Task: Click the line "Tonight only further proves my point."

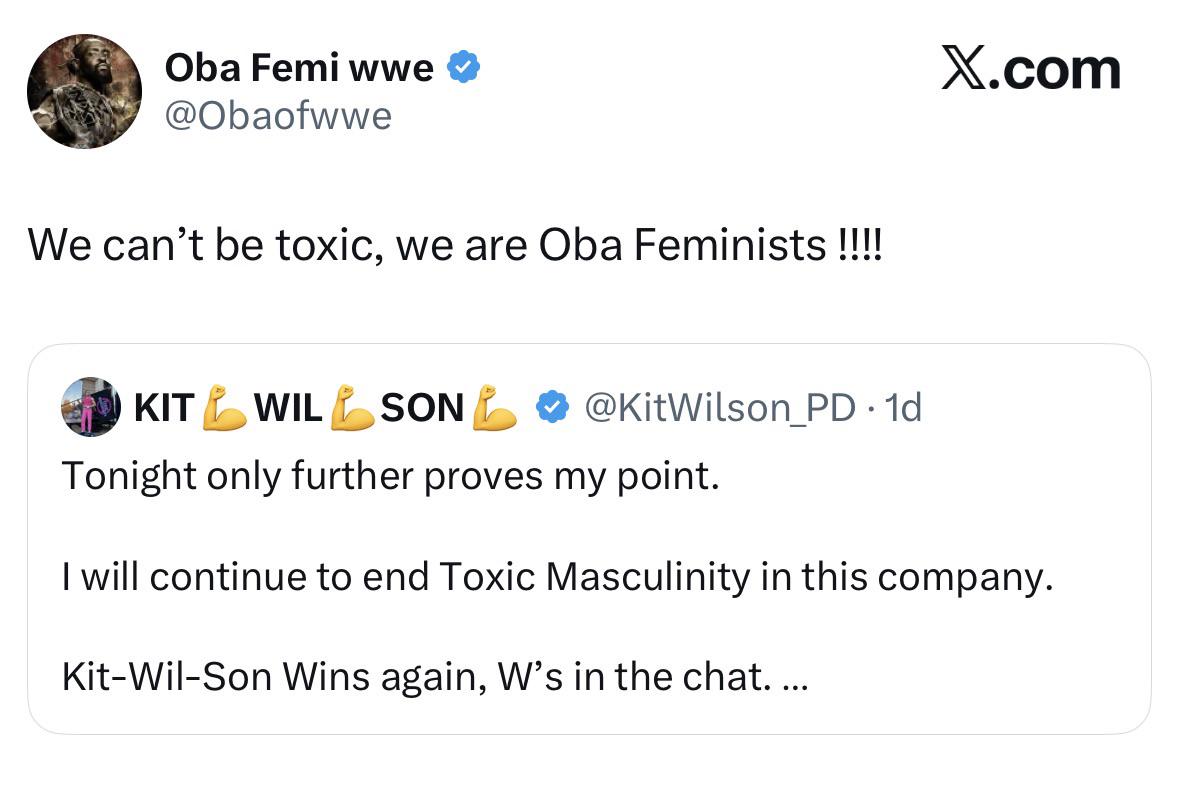Action: coord(390,476)
